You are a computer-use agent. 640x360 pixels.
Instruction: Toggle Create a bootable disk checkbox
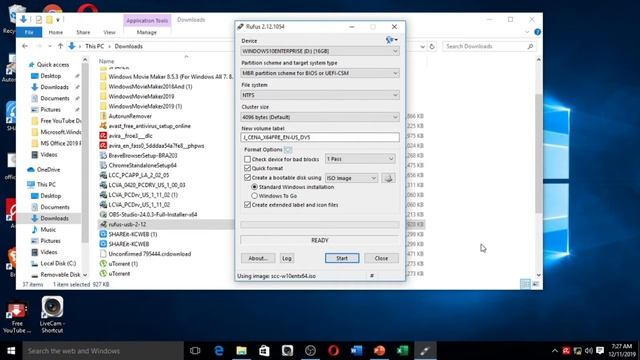247,178
